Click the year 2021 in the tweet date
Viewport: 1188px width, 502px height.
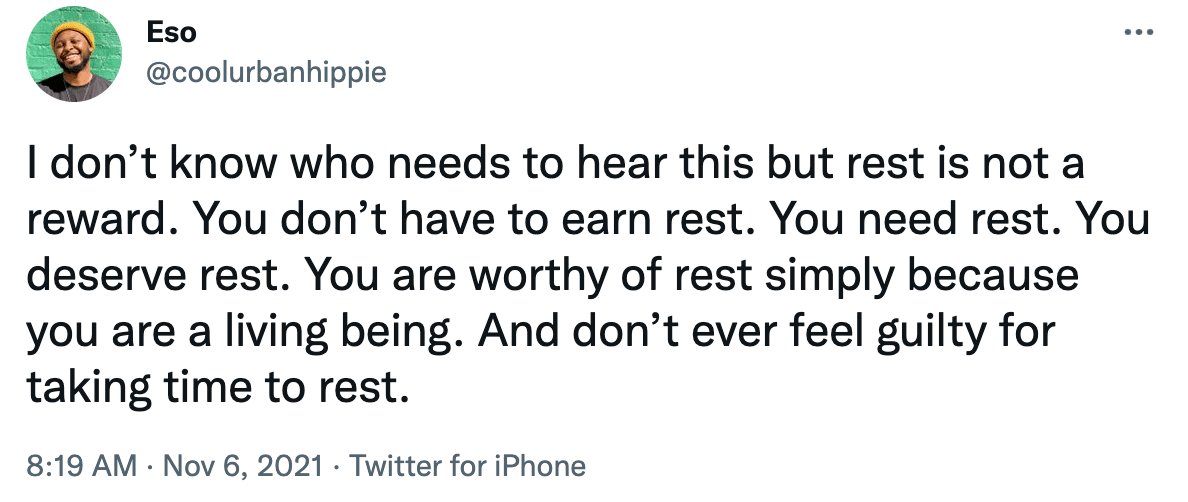coord(291,466)
